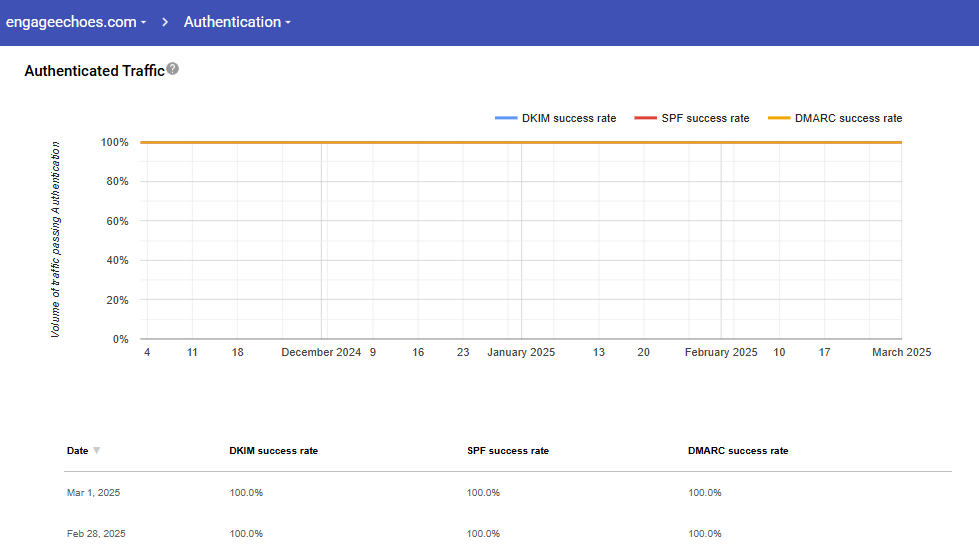Toggle DKIM success rate legend label
Screen dimensions: 979x551
[x=569, y=118]
